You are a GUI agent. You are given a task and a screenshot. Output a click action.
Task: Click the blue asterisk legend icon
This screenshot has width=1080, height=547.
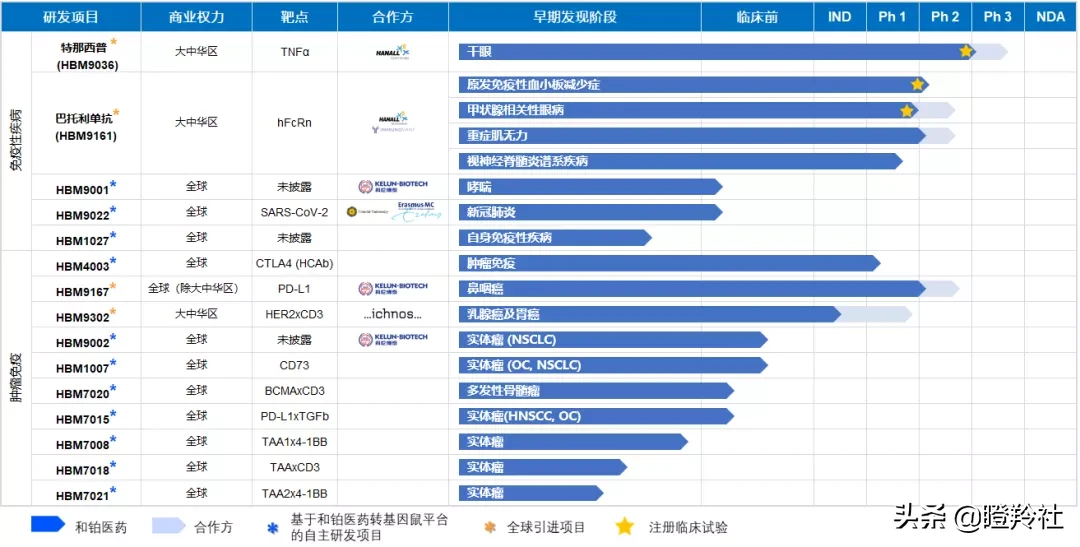click(x=271, y=528)
